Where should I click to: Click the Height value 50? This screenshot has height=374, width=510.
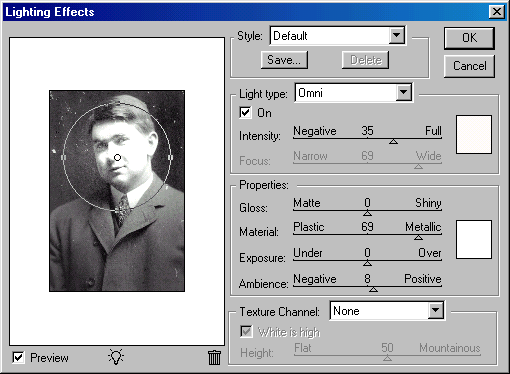387,348
